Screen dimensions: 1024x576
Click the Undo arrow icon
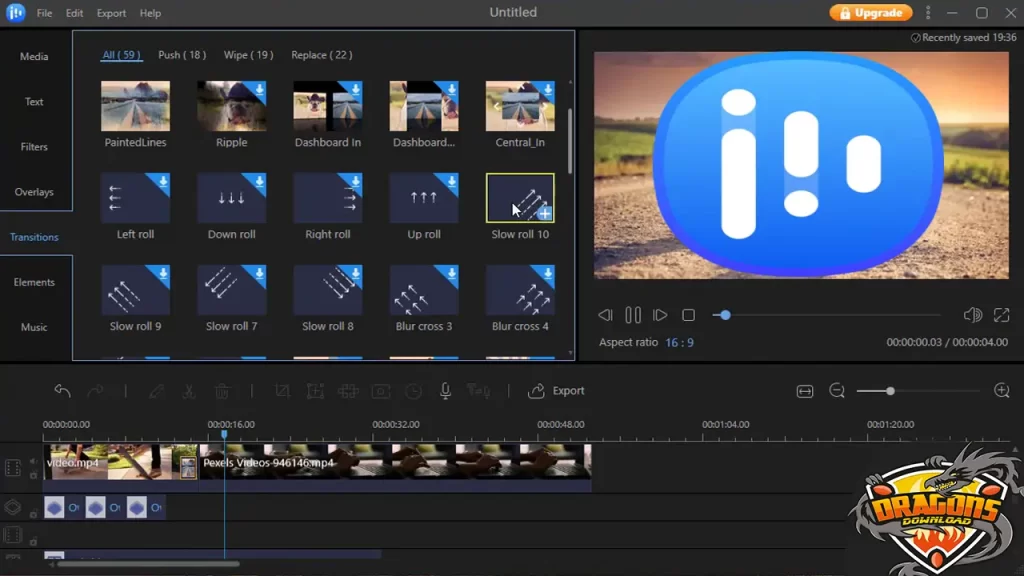pos(62,390)
